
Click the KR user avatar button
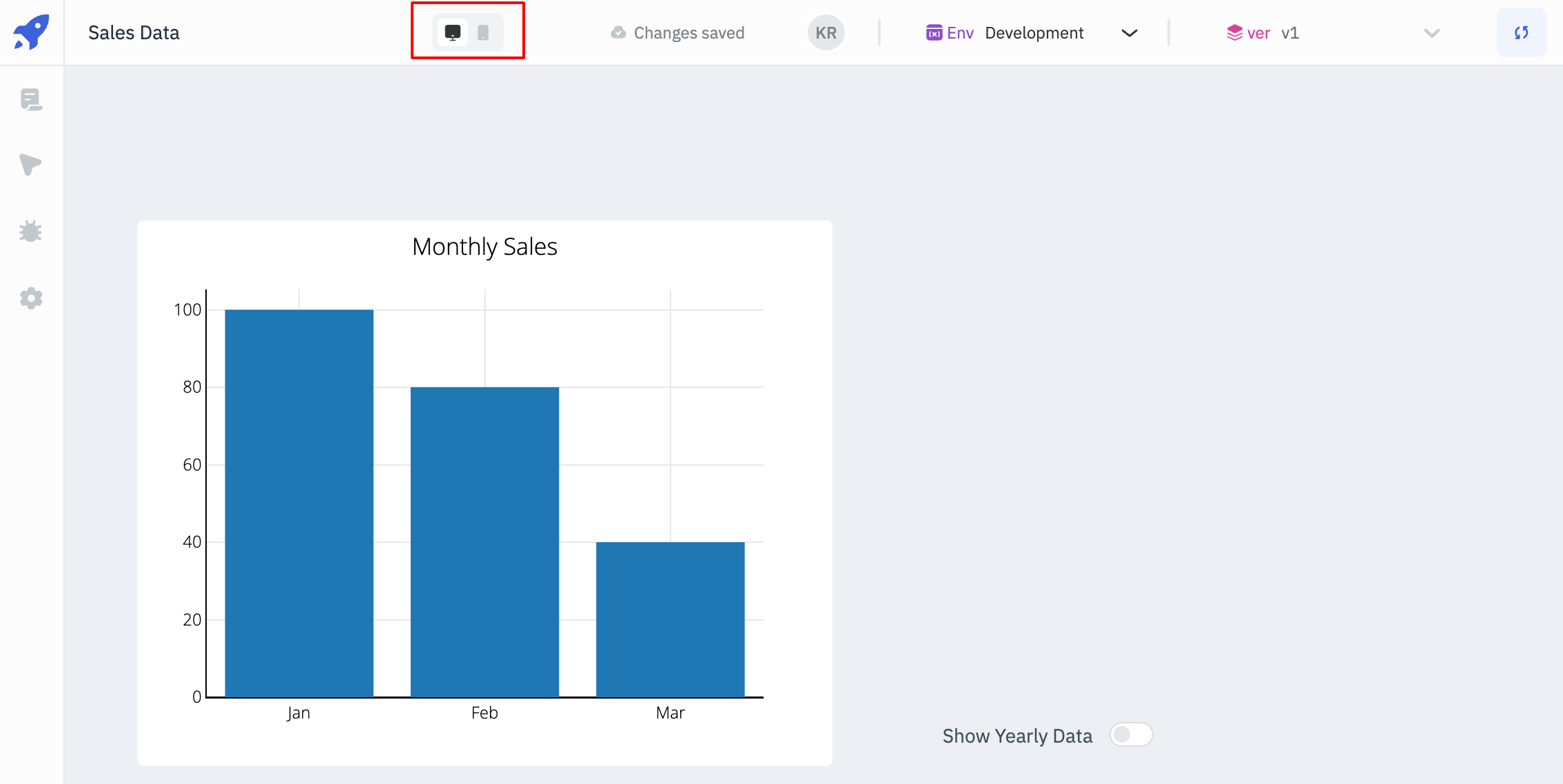tap(826, 33)
